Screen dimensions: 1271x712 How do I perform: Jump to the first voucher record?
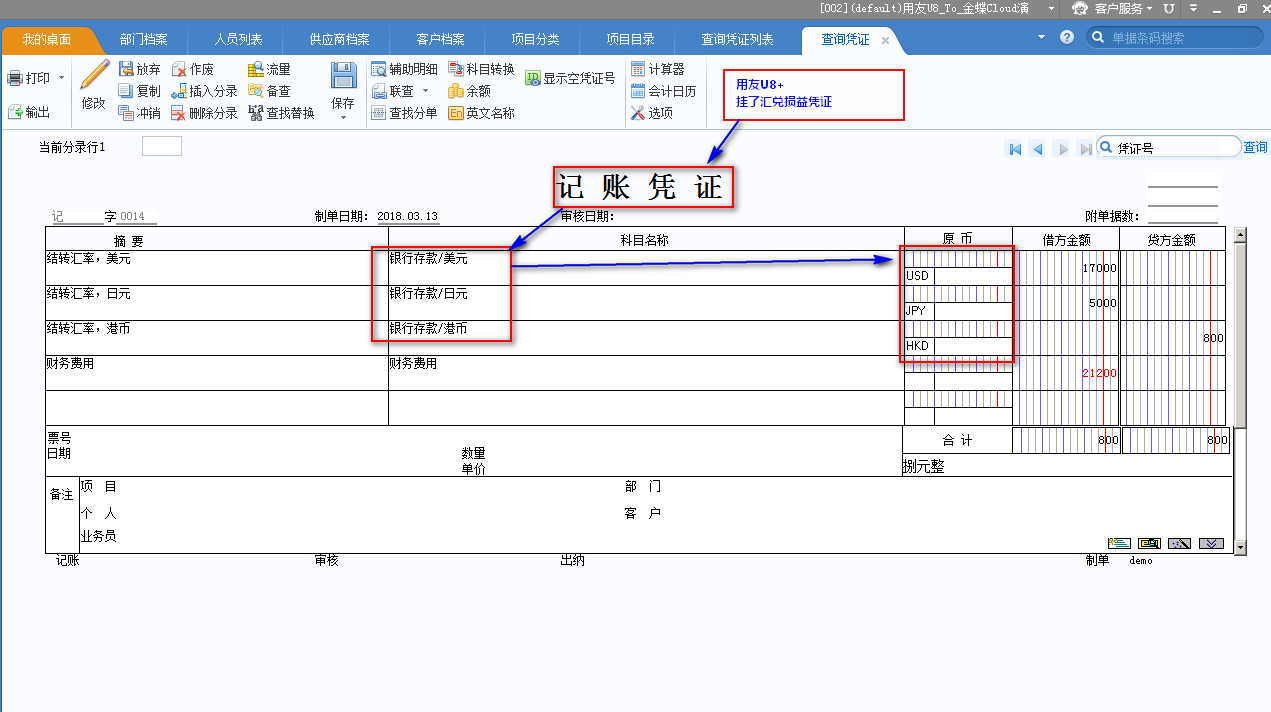(x=1015, y=149)
